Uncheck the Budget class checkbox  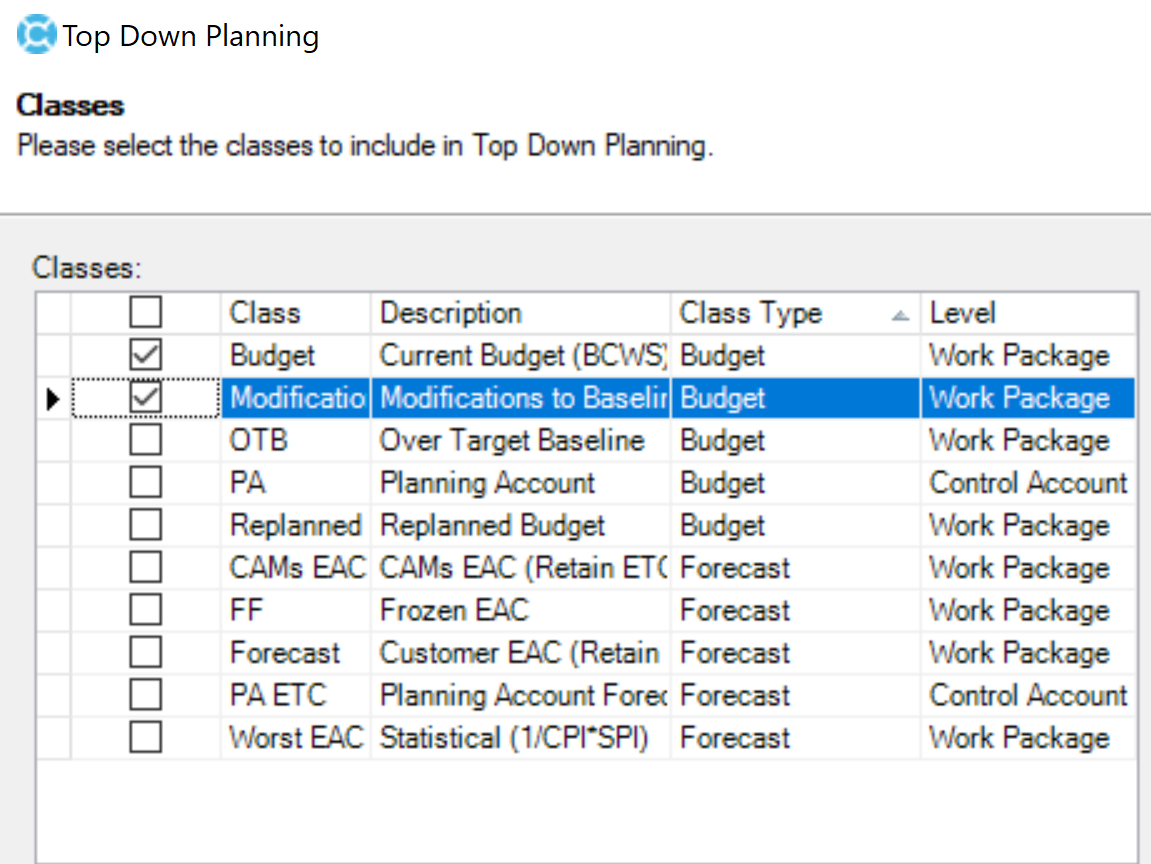tap(145, 355)
